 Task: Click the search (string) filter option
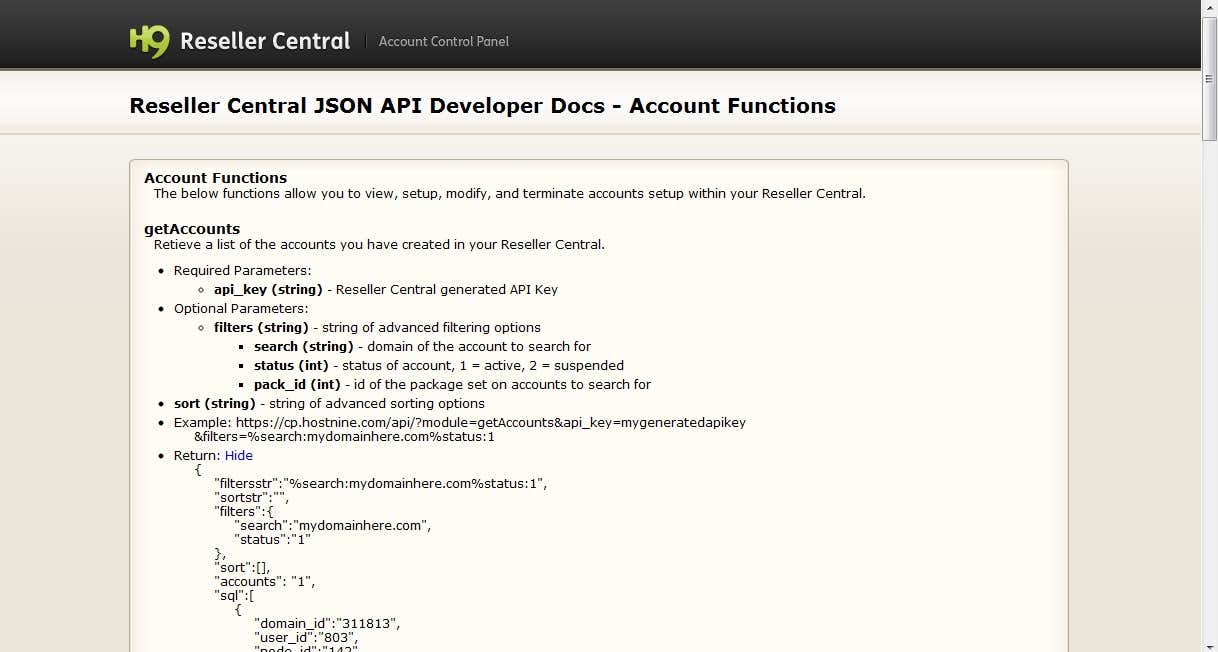[304, 346]
